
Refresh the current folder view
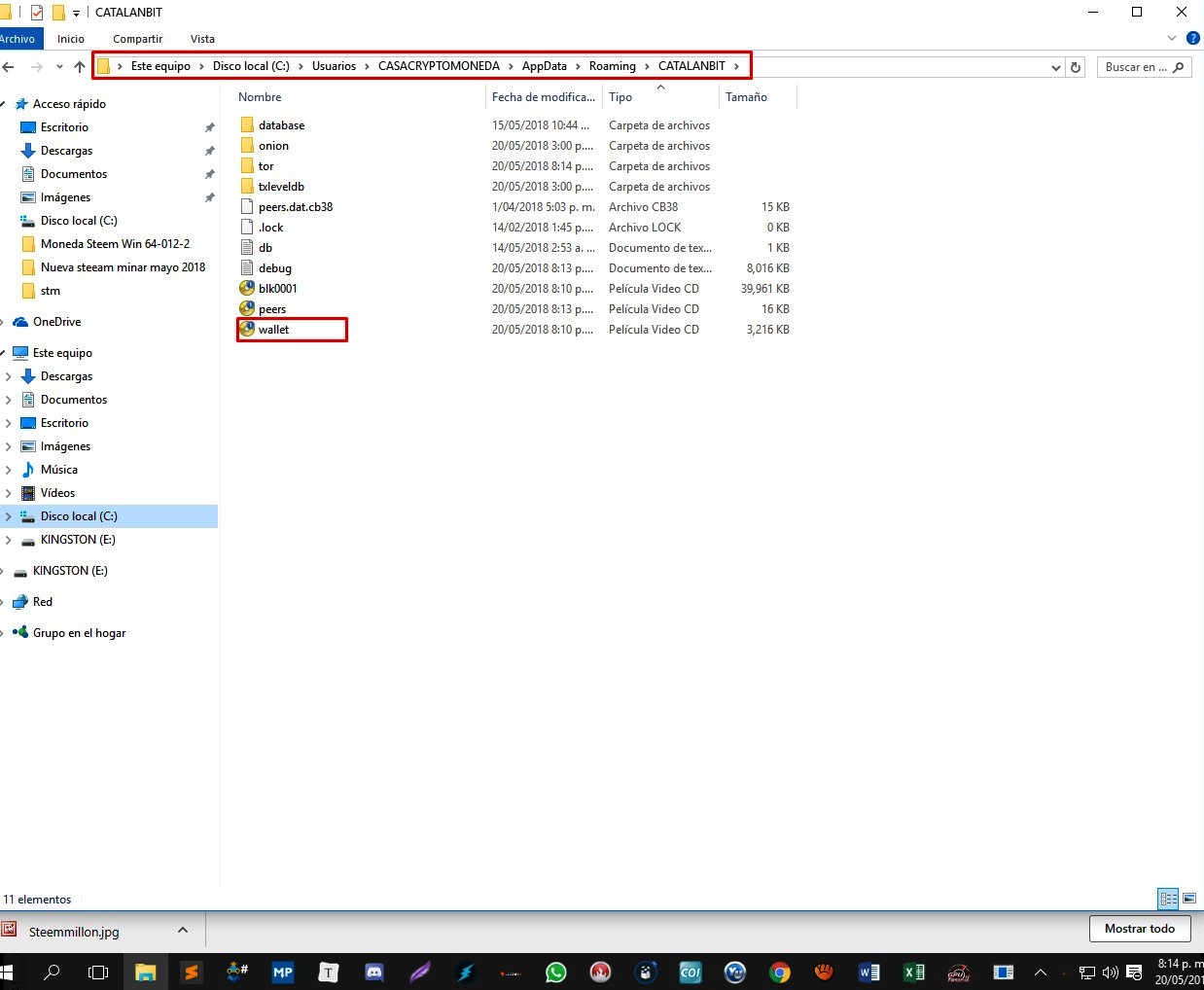pyautogui.click(x=1076, y=67)
